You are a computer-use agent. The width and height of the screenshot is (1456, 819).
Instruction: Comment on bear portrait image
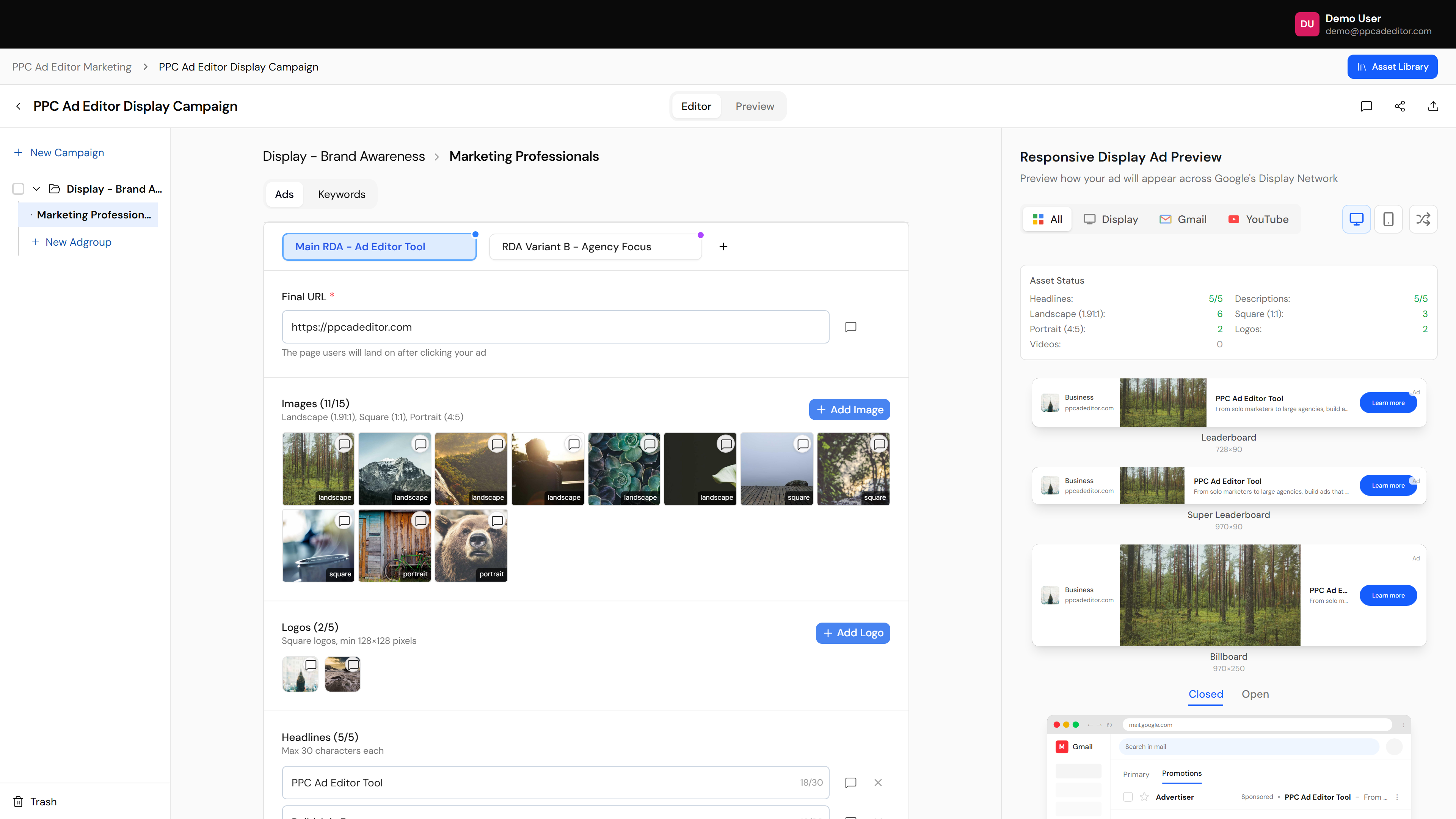(x=497, y=521)
